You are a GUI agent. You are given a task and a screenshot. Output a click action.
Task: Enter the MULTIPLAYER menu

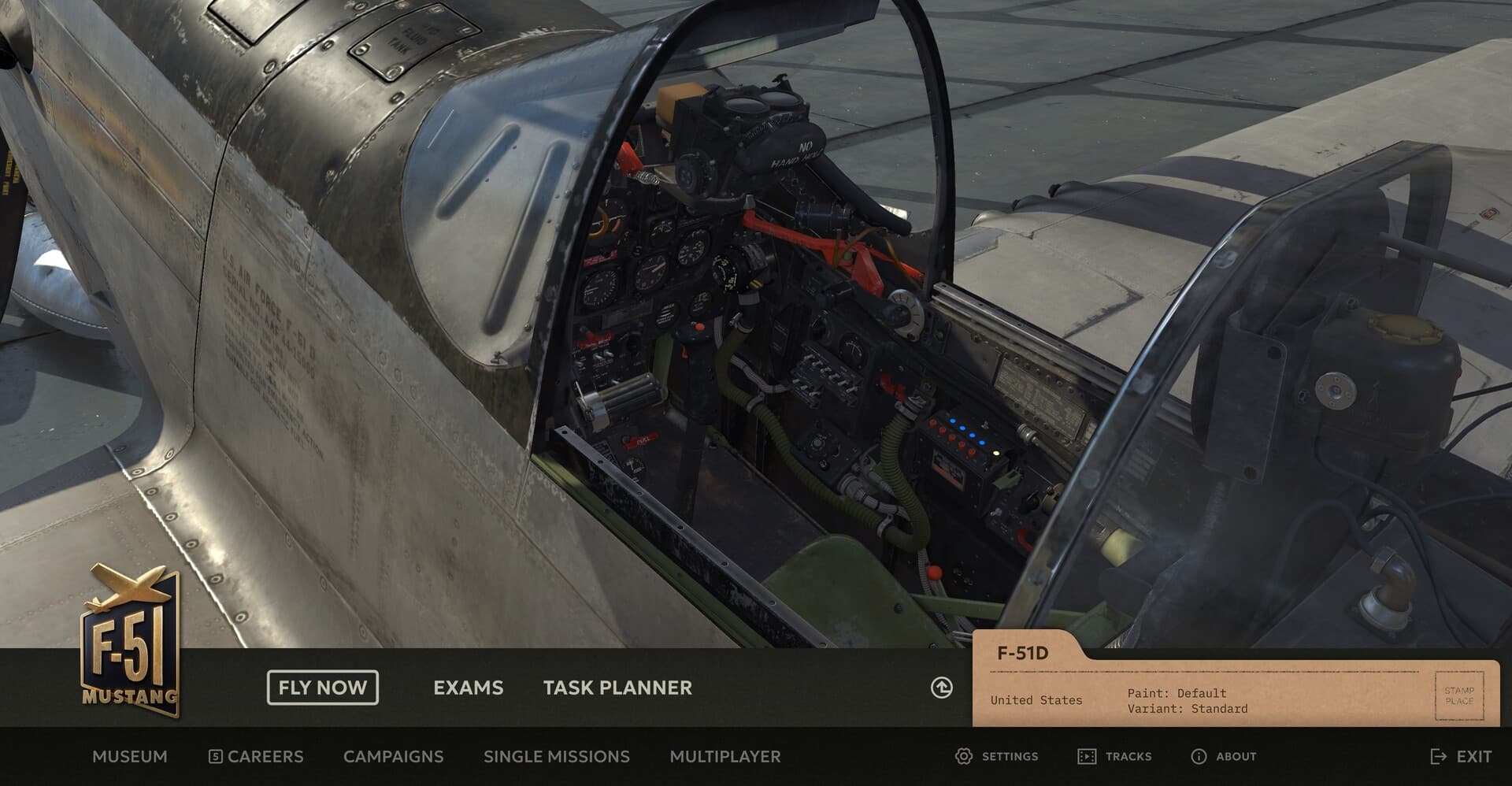point(724,756)
